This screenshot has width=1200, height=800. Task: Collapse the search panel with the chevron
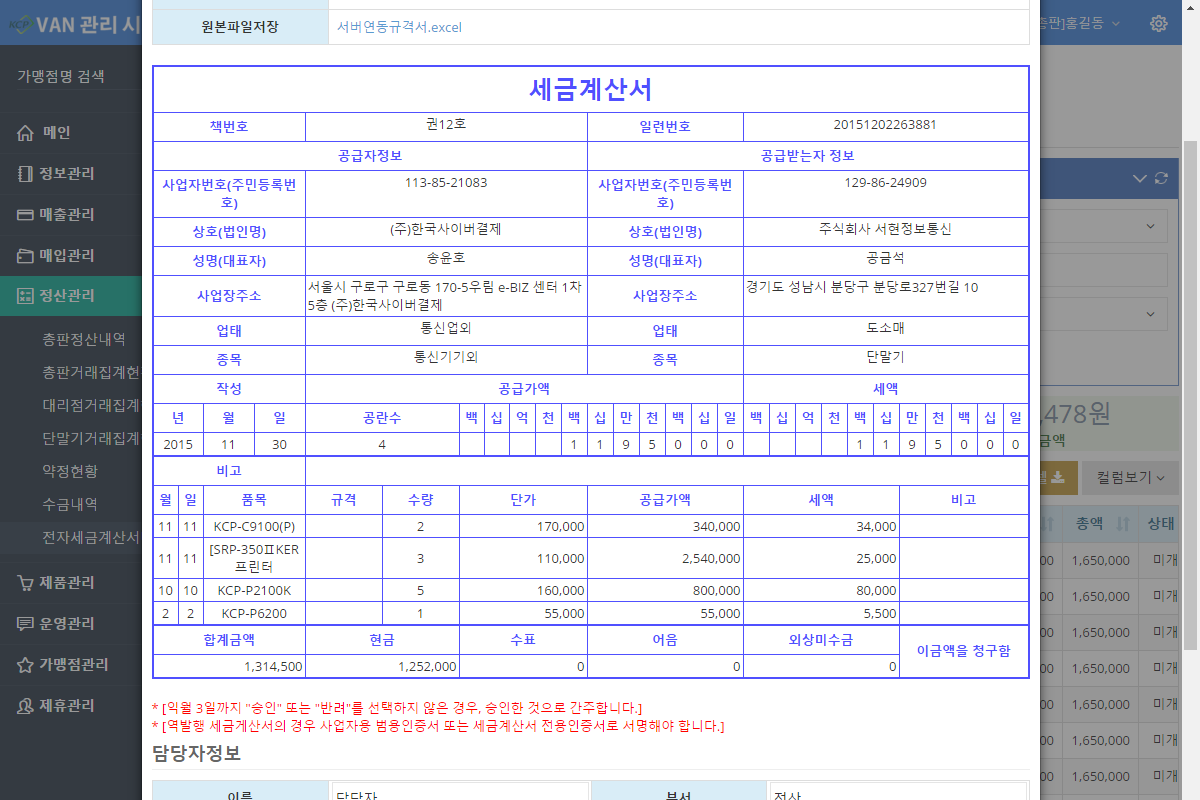(x=1140, y=178)
